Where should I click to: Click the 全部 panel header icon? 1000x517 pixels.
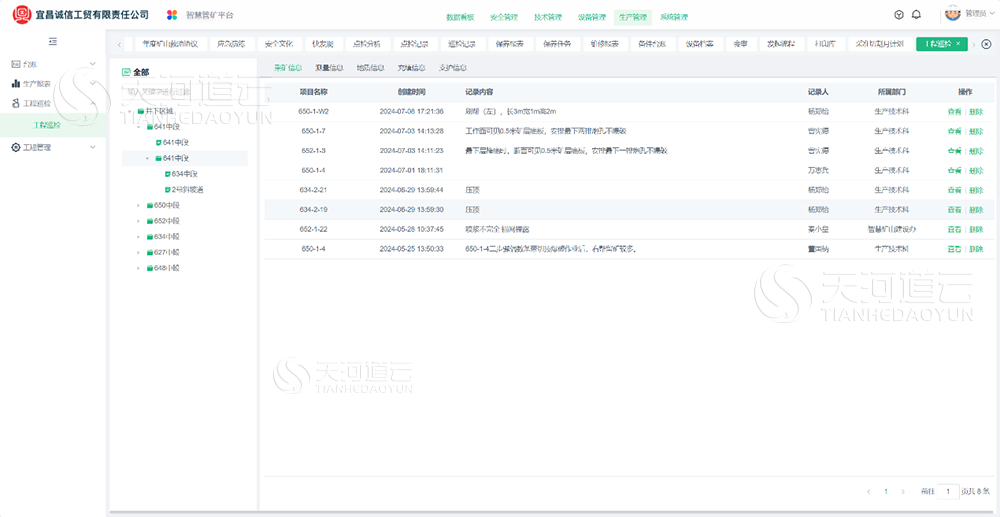[126, 72]
